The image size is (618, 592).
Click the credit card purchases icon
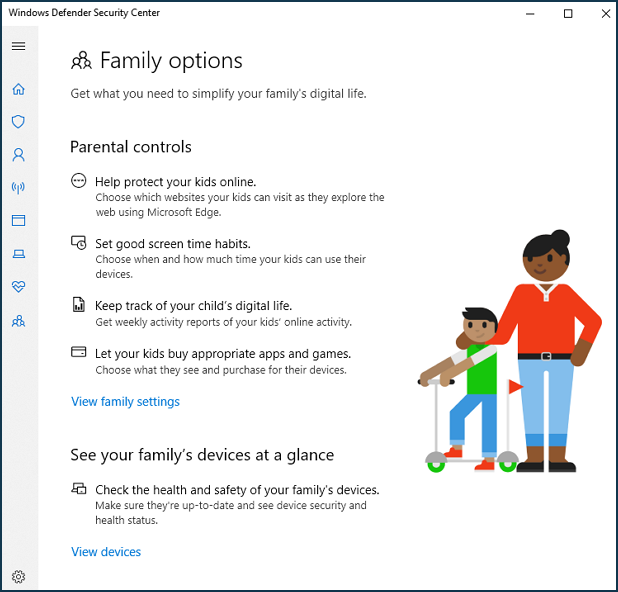78,352
